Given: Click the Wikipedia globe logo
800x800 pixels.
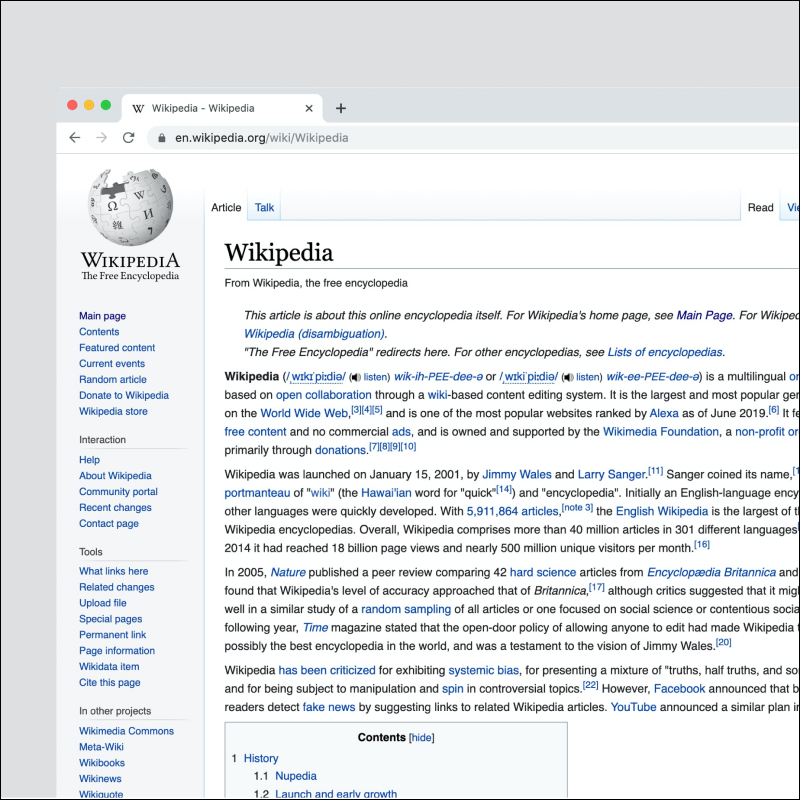Looking at the screenshot, I should [131, 207].
